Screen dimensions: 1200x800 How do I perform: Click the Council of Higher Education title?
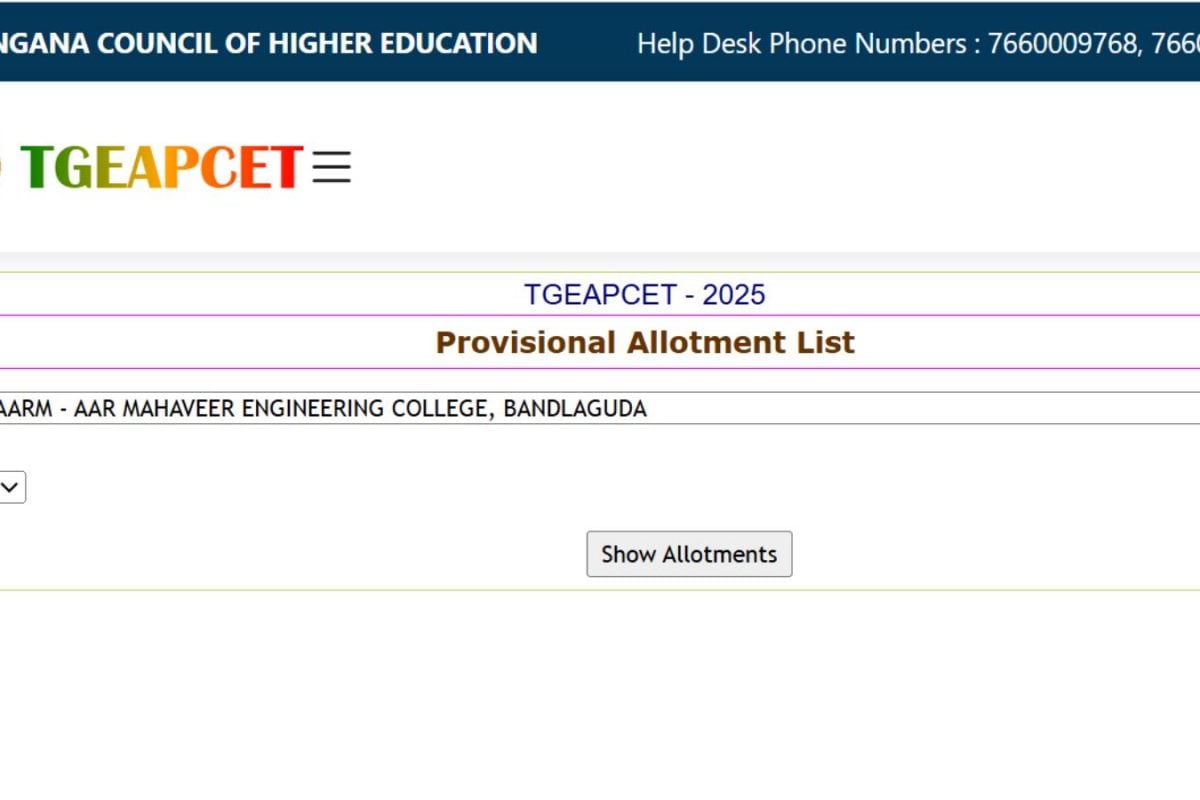[x=269, y=43]
